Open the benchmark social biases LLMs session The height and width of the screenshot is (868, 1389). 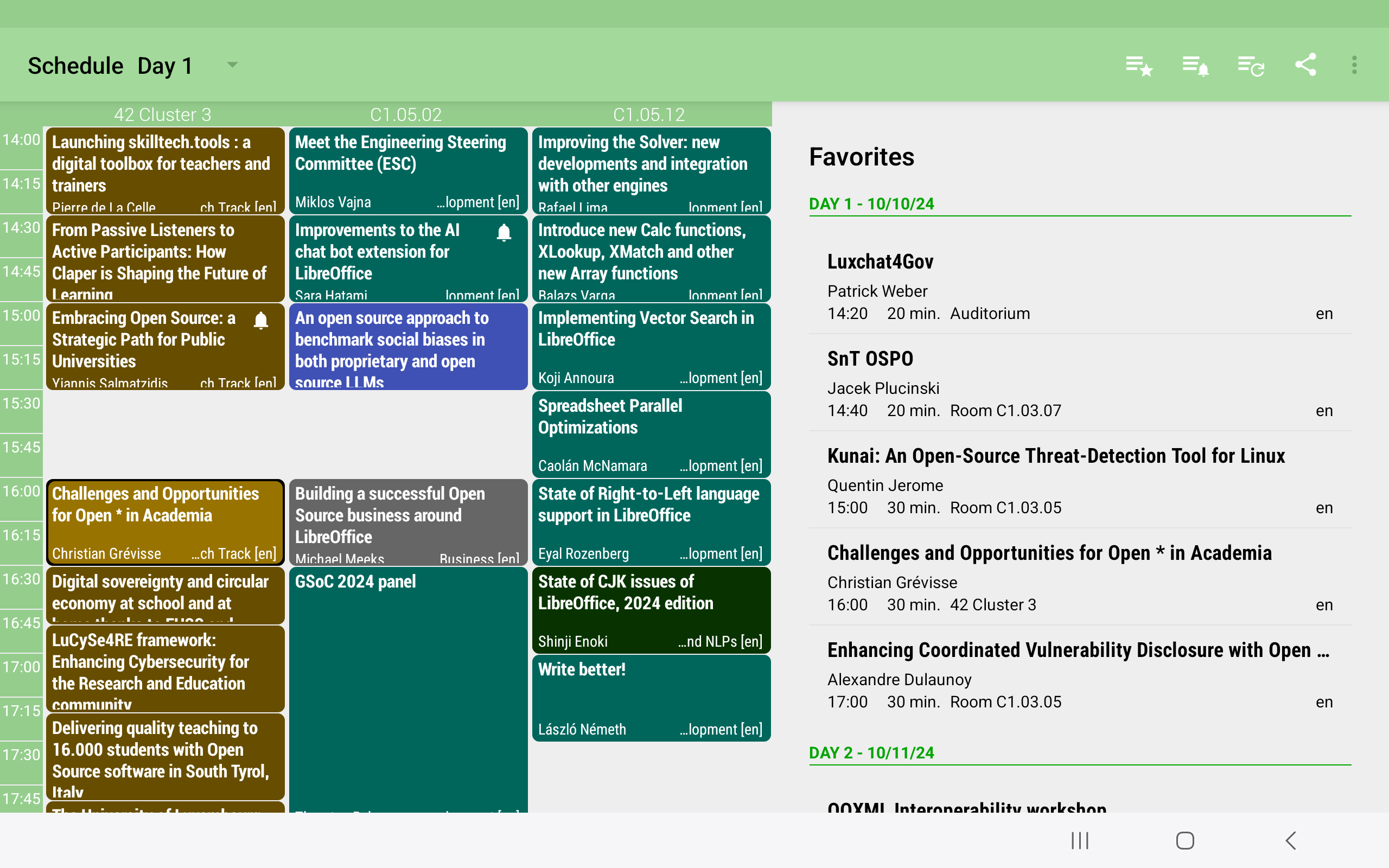click(x=408, y=346)
